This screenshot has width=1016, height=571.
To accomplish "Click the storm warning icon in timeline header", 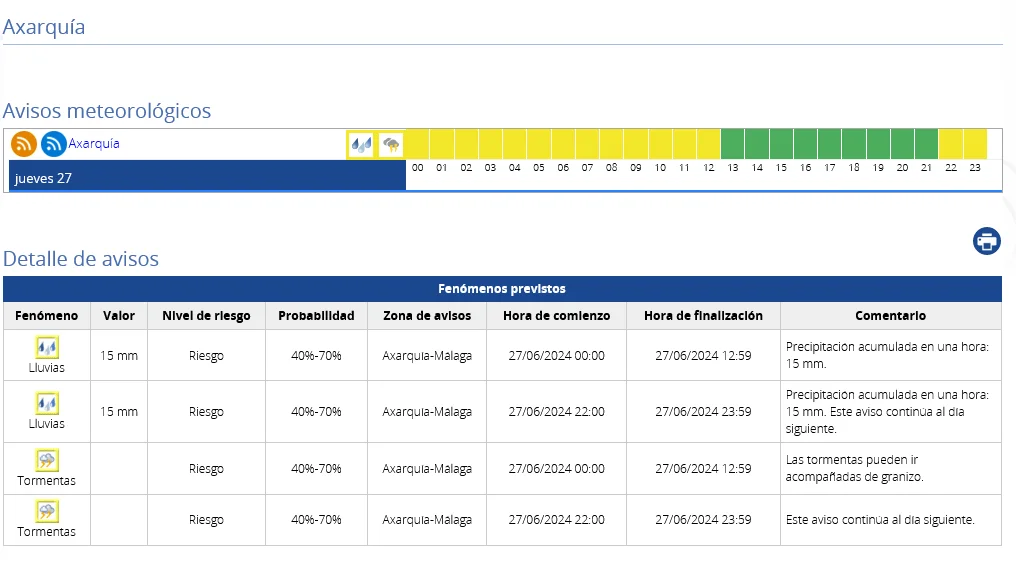I will tap(391, 145).
